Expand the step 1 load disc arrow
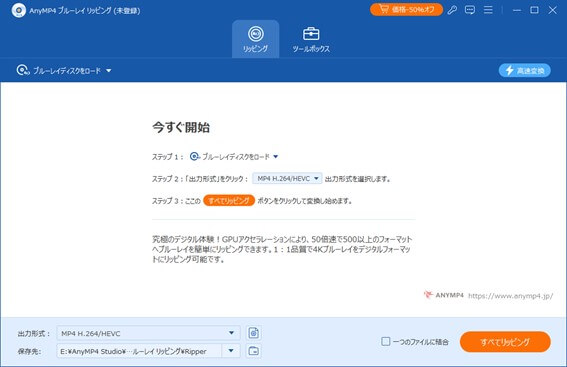 click(276, 157)
